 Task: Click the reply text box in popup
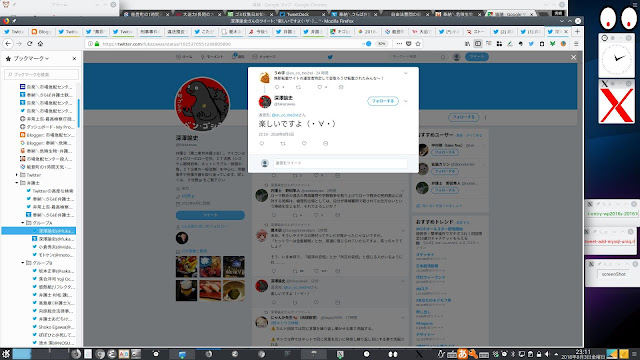pyautogui.click(x=340, y=163)
